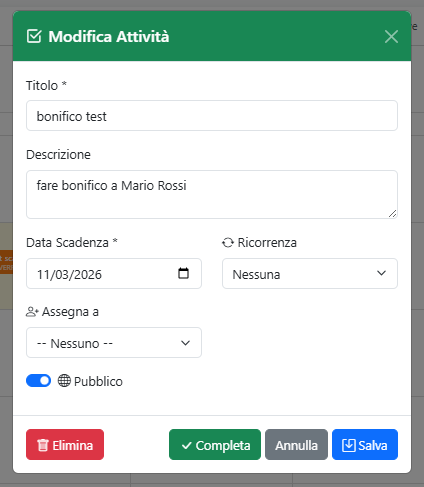Open the Ricorrenza dropdown showing Nessuna
This screenshot has height=487, width=424.
point(310,274)
